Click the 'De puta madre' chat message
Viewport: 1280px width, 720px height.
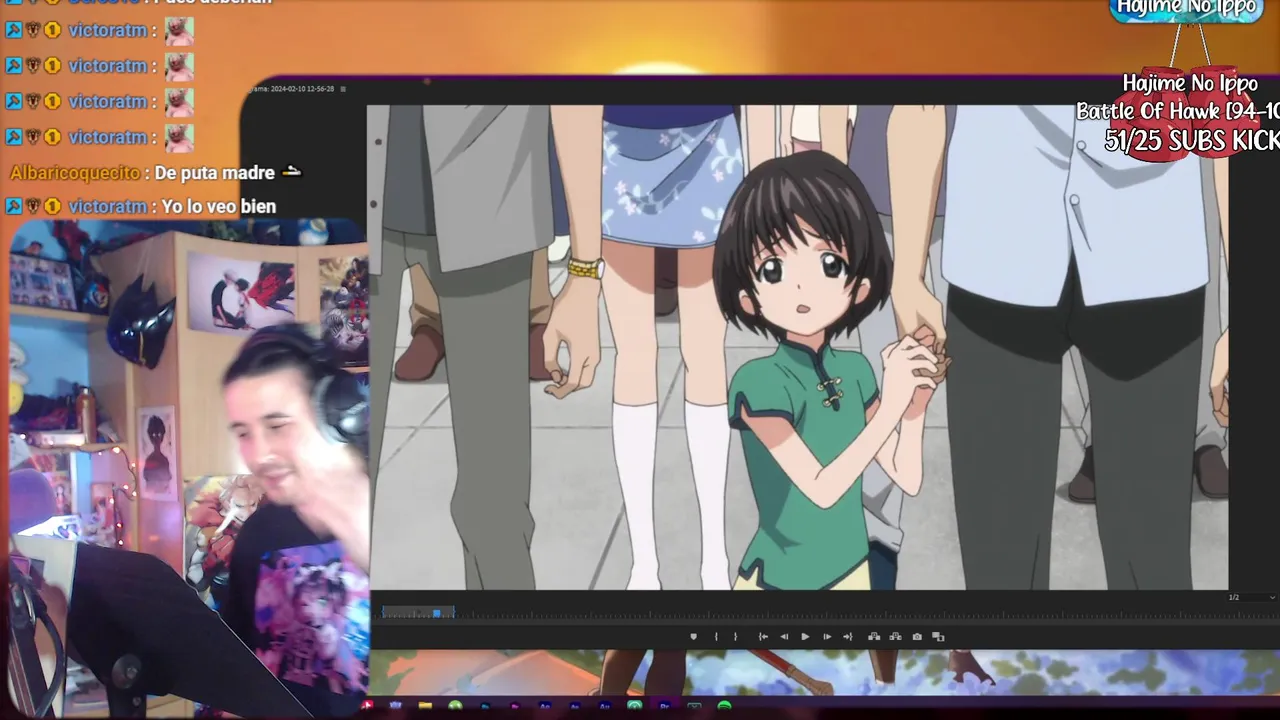point(214,173)
